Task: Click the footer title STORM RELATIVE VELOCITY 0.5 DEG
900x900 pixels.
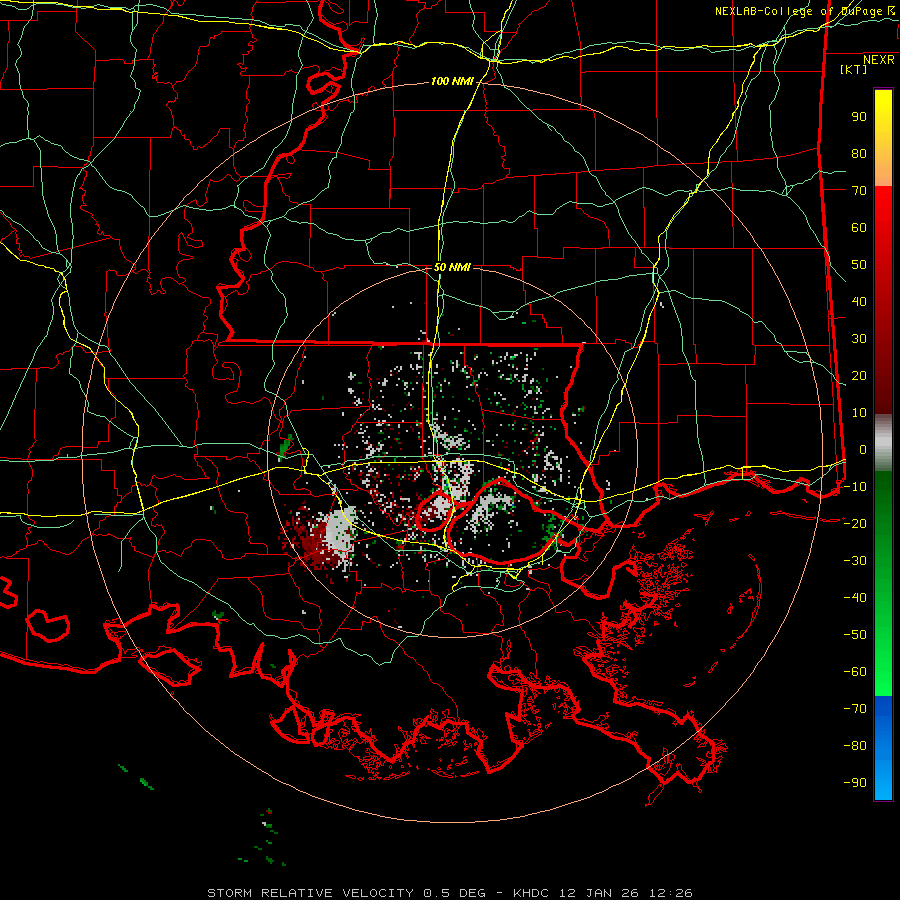Action: click(346, 893)
